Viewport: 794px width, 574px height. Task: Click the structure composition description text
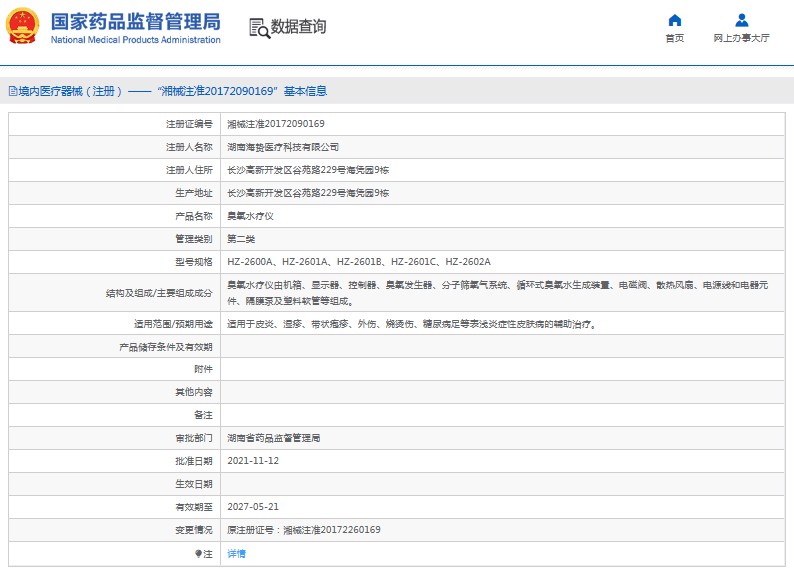pos(498,293)
